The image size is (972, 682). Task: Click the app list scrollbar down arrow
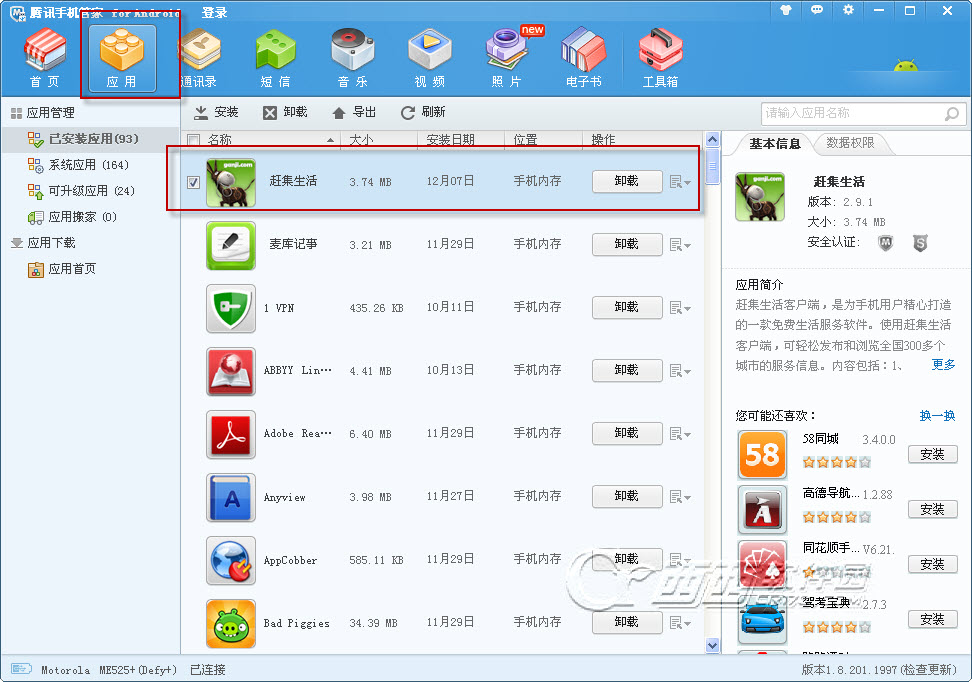click(x=712, y=646)
